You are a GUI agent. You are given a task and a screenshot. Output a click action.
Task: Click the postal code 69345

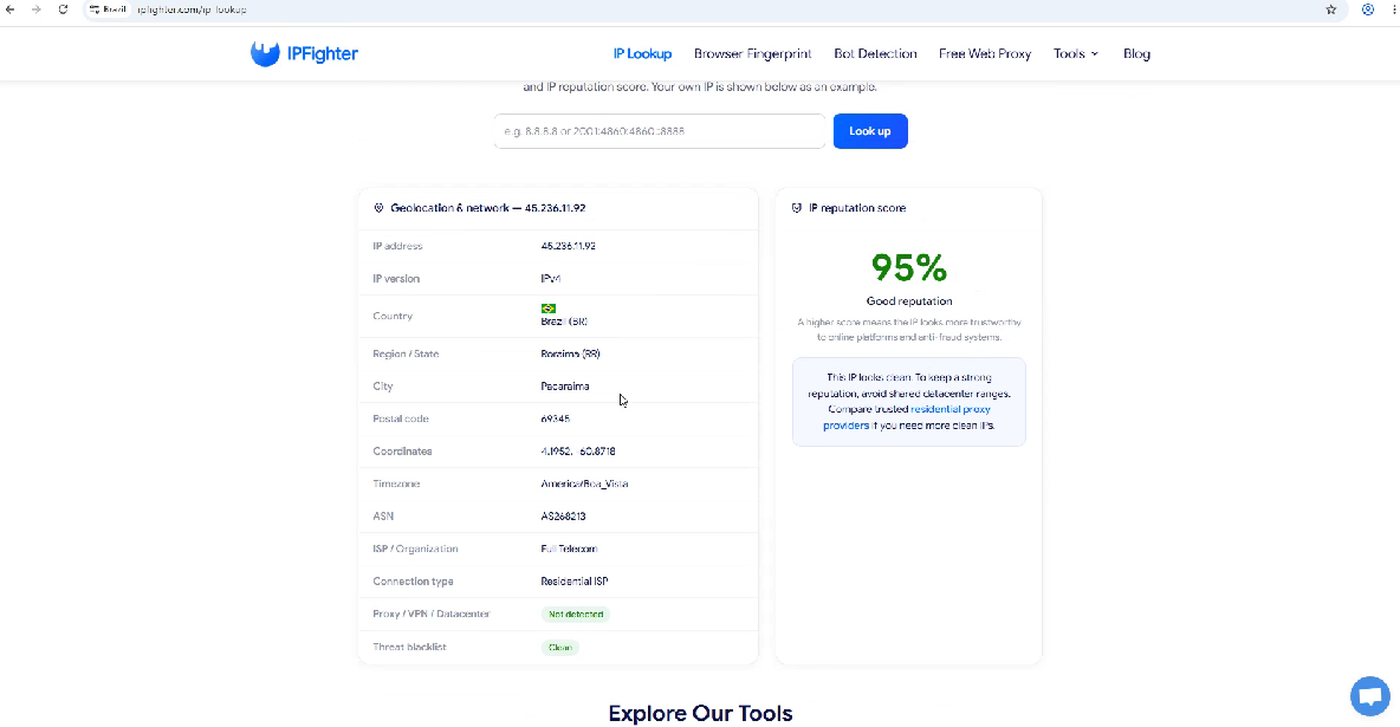click(555, 419)
